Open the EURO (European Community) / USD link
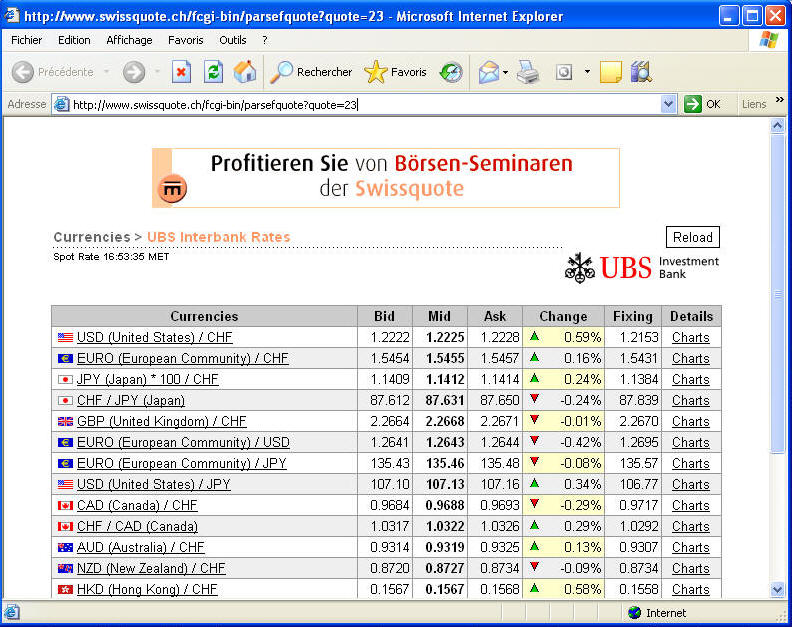This screenshot has height=627, width=792. 183,442
